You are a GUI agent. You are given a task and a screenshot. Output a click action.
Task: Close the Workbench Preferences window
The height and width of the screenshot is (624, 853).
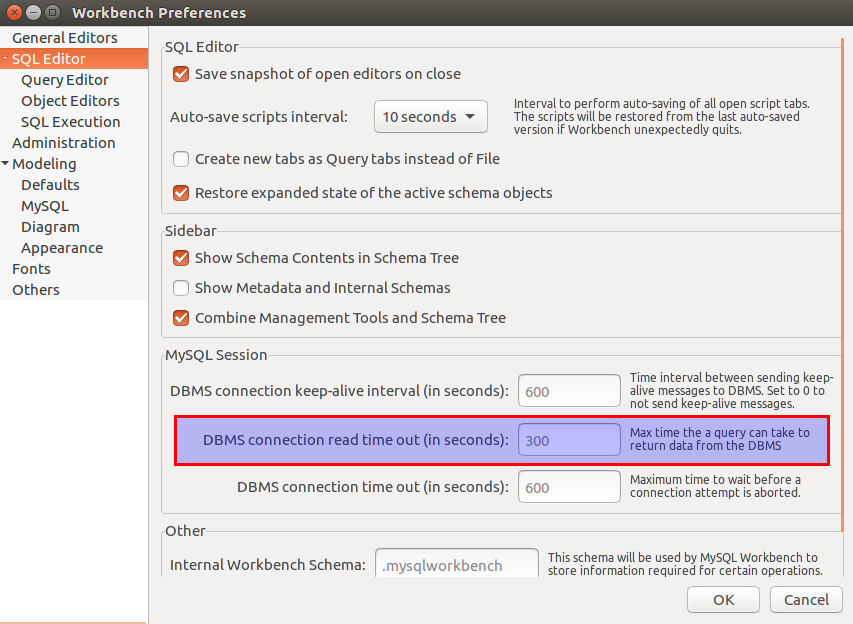15,13
